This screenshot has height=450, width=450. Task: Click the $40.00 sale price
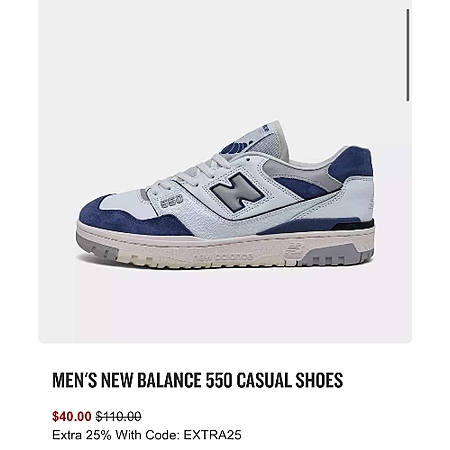(x=71, y=416)
